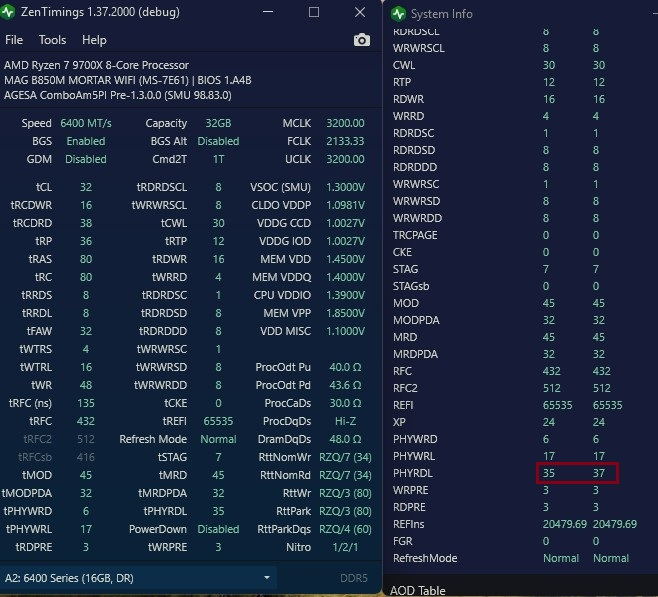Click the MEM VDD value 1.4500V

click(x=345, y=259)
